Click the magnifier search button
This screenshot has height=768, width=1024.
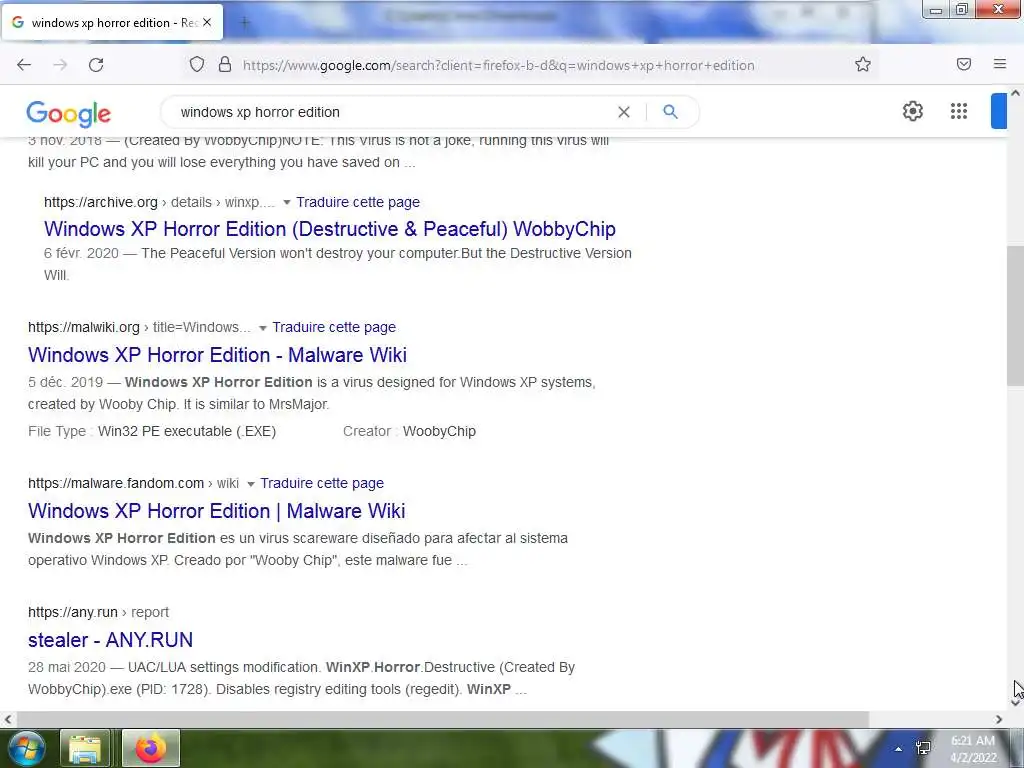click(670, 112)
